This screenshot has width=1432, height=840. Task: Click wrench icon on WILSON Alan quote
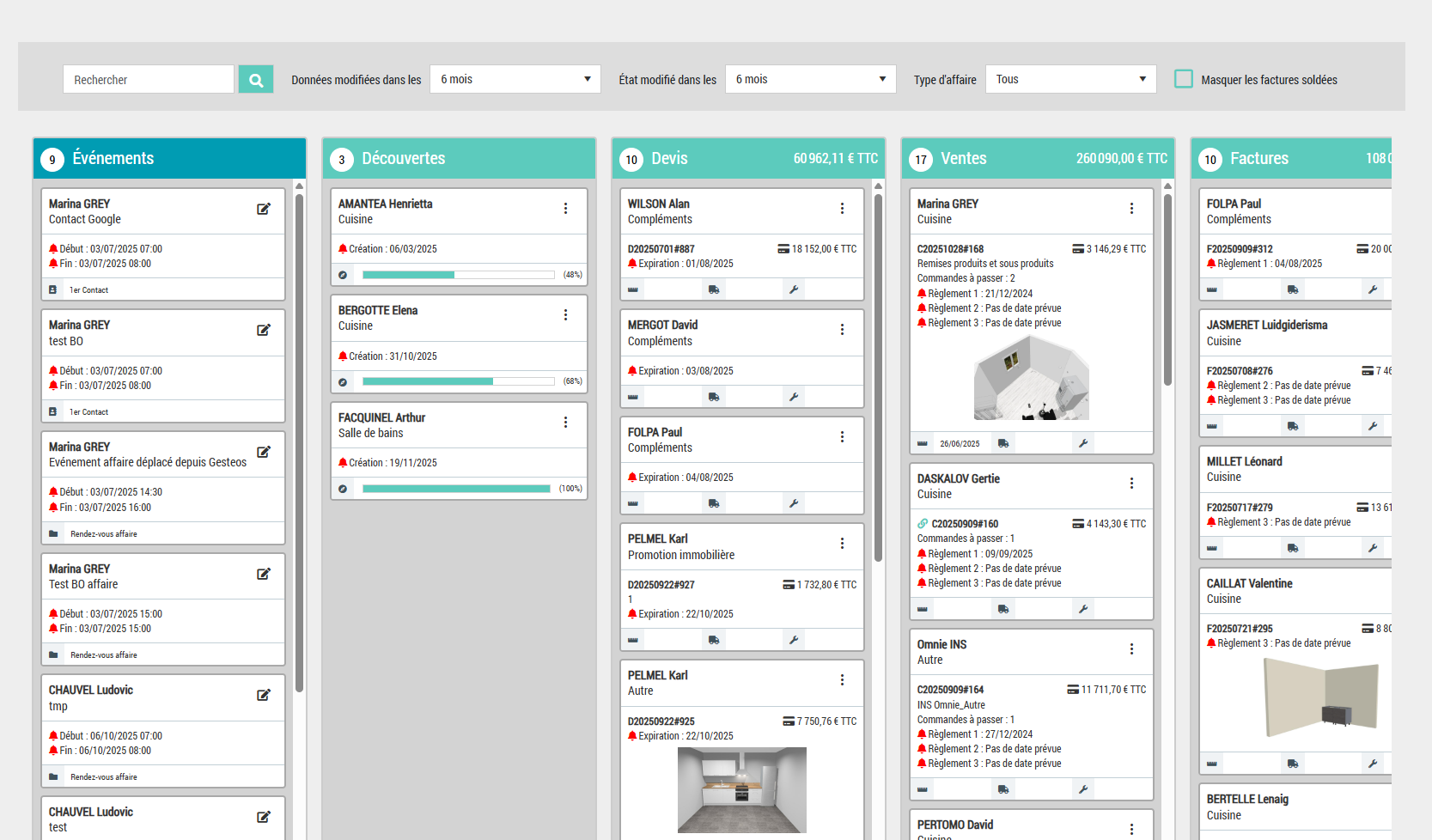click(x=794, y=289)
